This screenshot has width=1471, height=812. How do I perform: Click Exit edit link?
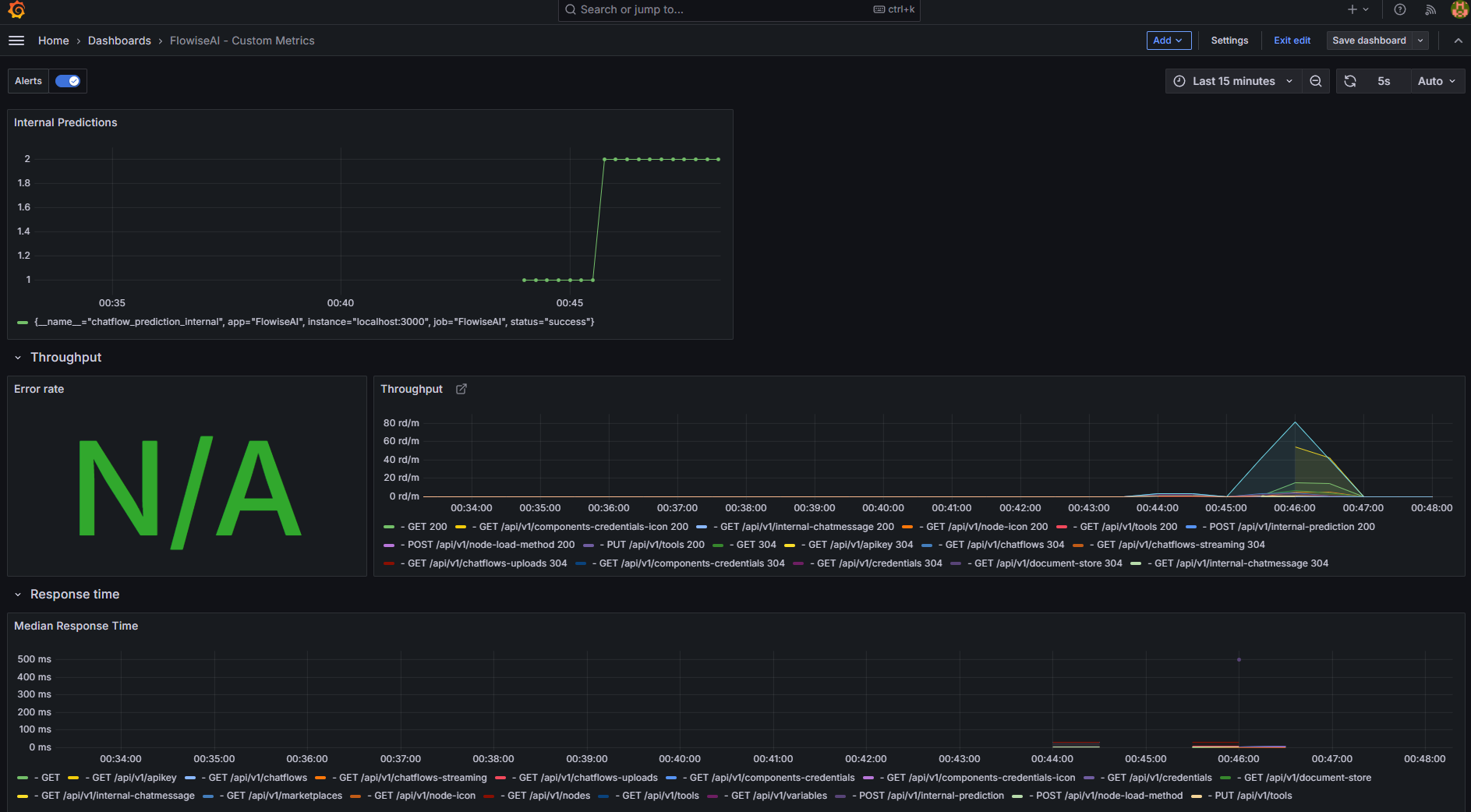point(1292,41)
